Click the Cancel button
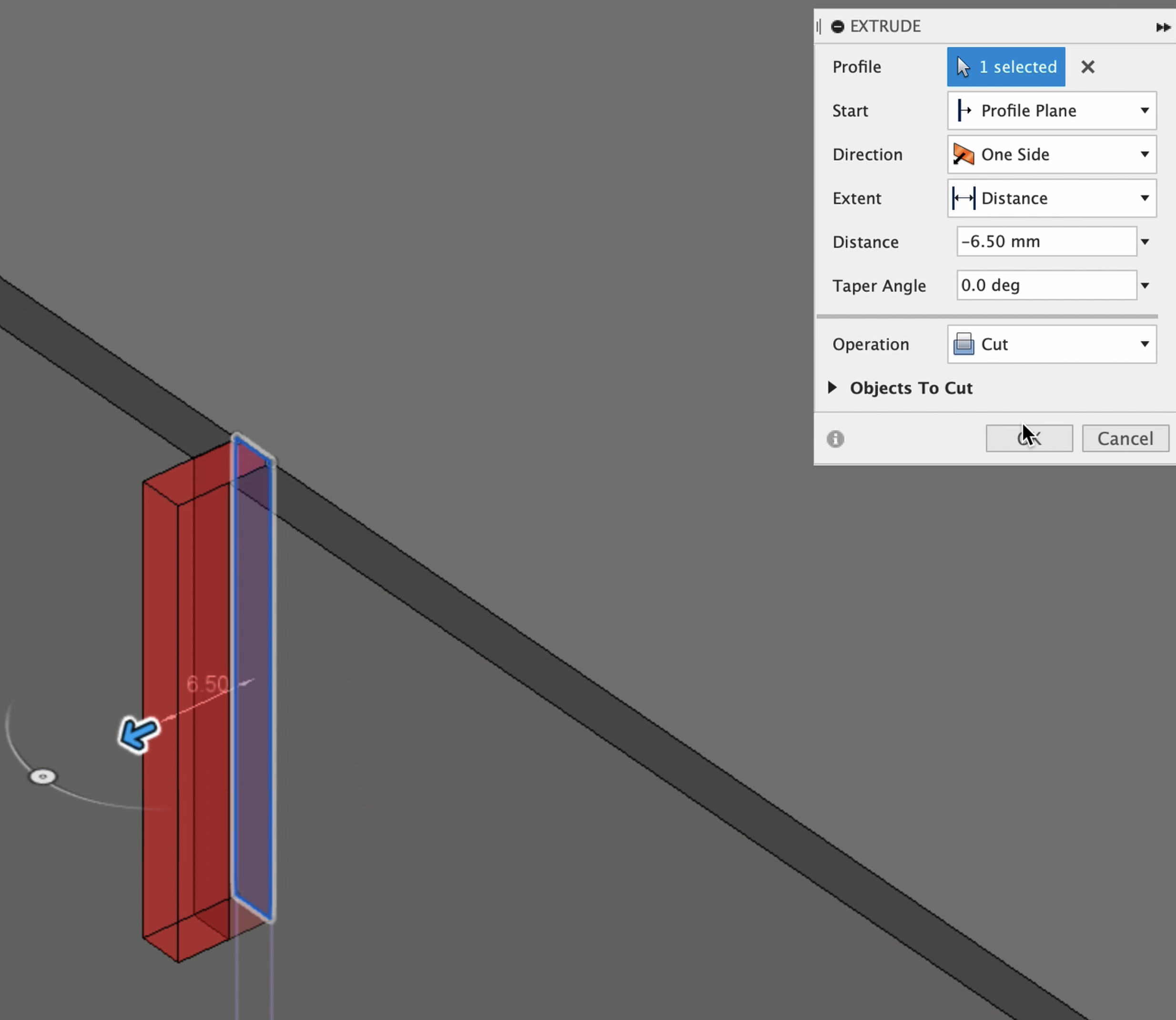The height and width of the screenshot is (1020, 1176). (1125, 439)
